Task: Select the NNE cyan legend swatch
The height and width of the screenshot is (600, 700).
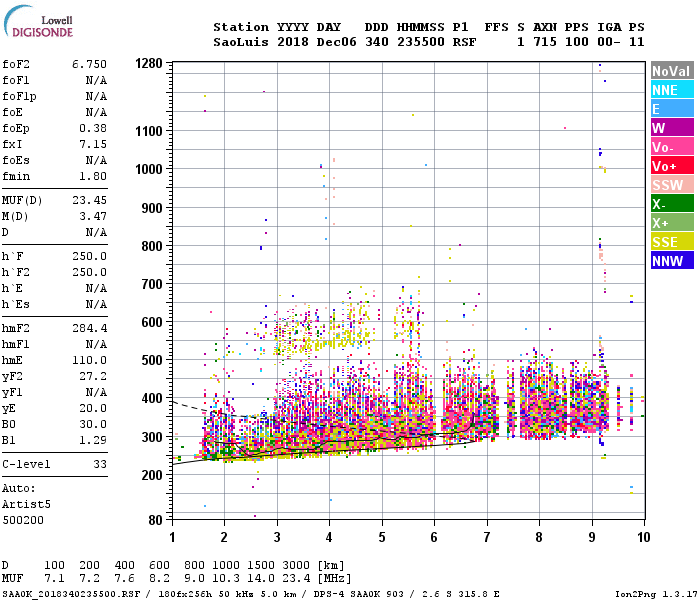Action: [x=672, y=90]
